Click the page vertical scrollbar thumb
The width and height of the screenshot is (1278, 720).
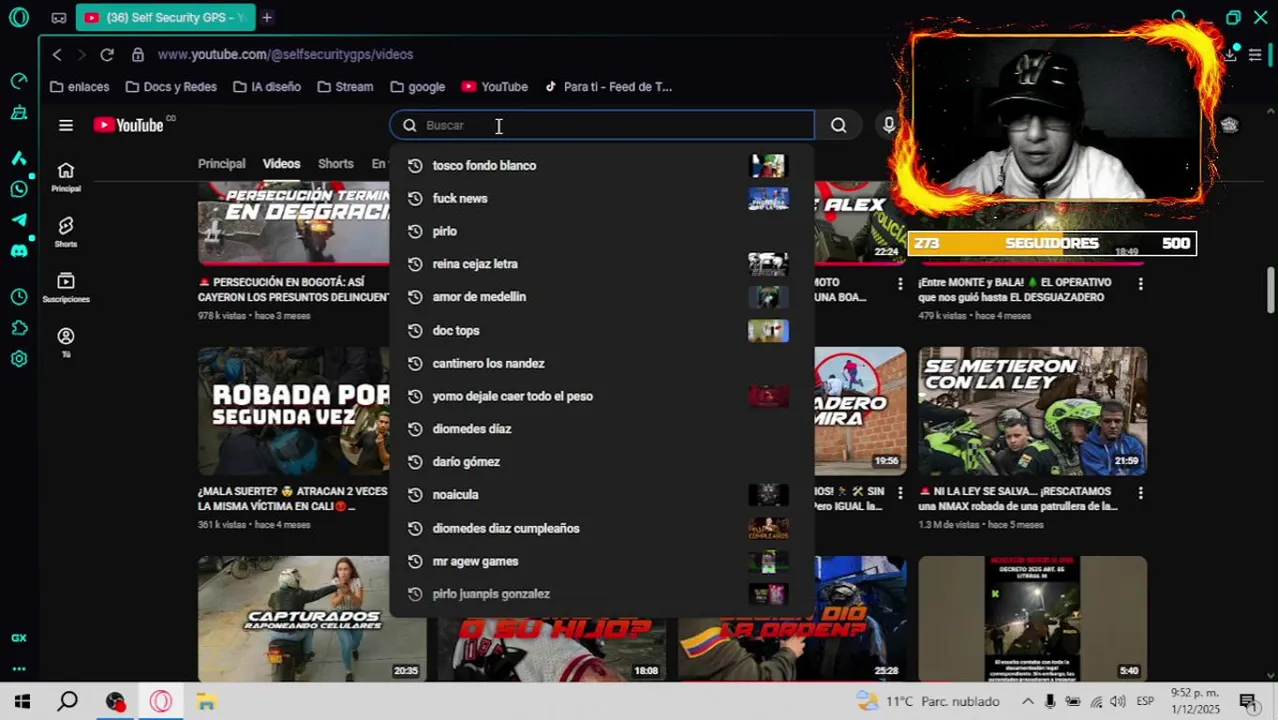1271,290
